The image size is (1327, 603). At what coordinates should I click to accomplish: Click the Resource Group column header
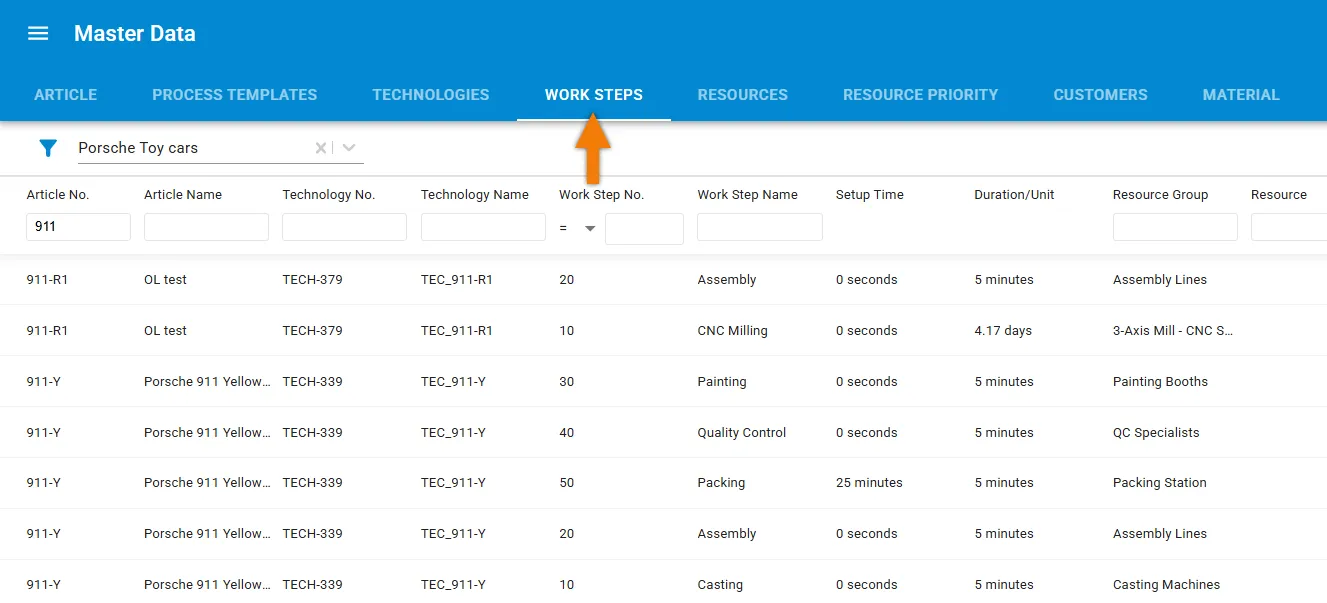point(1161,195)
